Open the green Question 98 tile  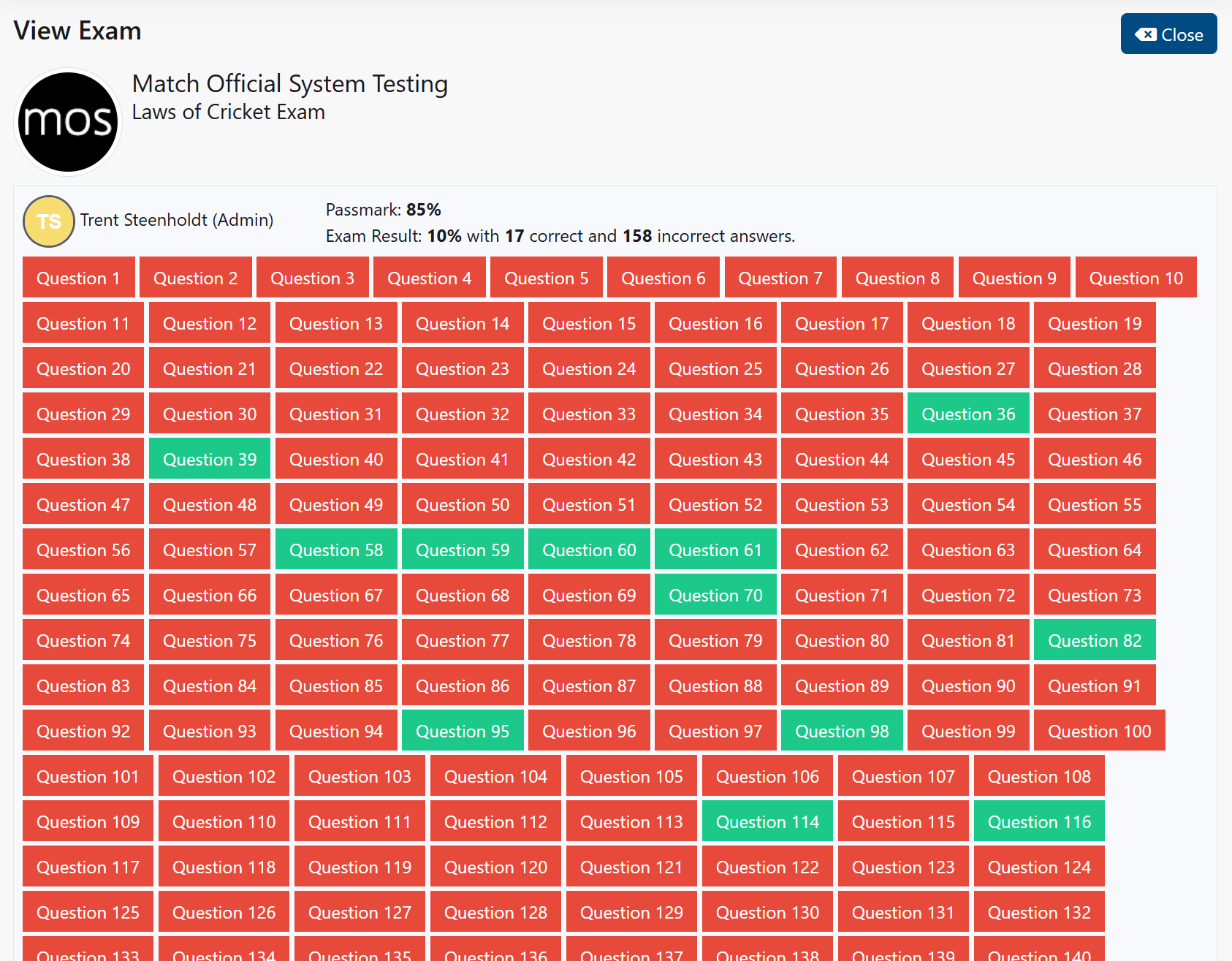(842, 731)
